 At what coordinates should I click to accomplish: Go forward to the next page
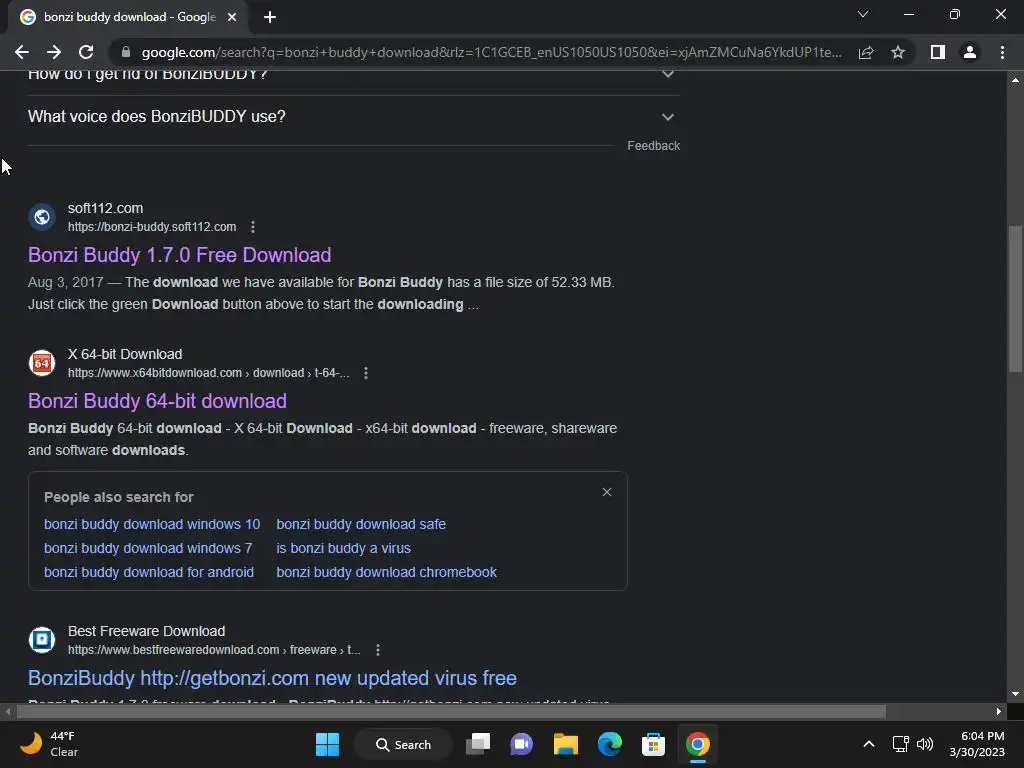click(x=54, y=52)
